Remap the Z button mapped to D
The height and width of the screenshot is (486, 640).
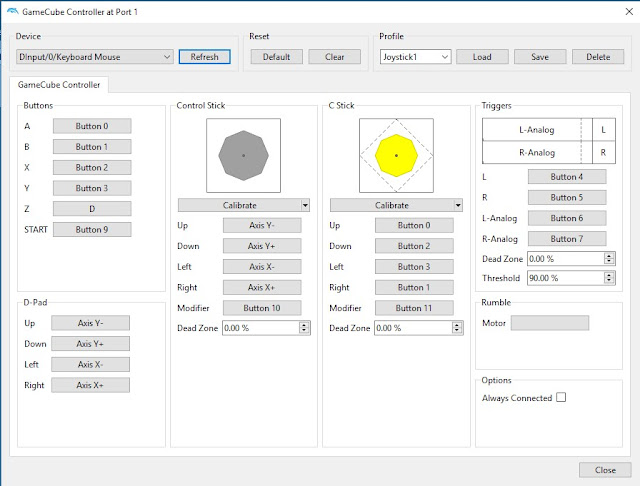pos(92,209)
